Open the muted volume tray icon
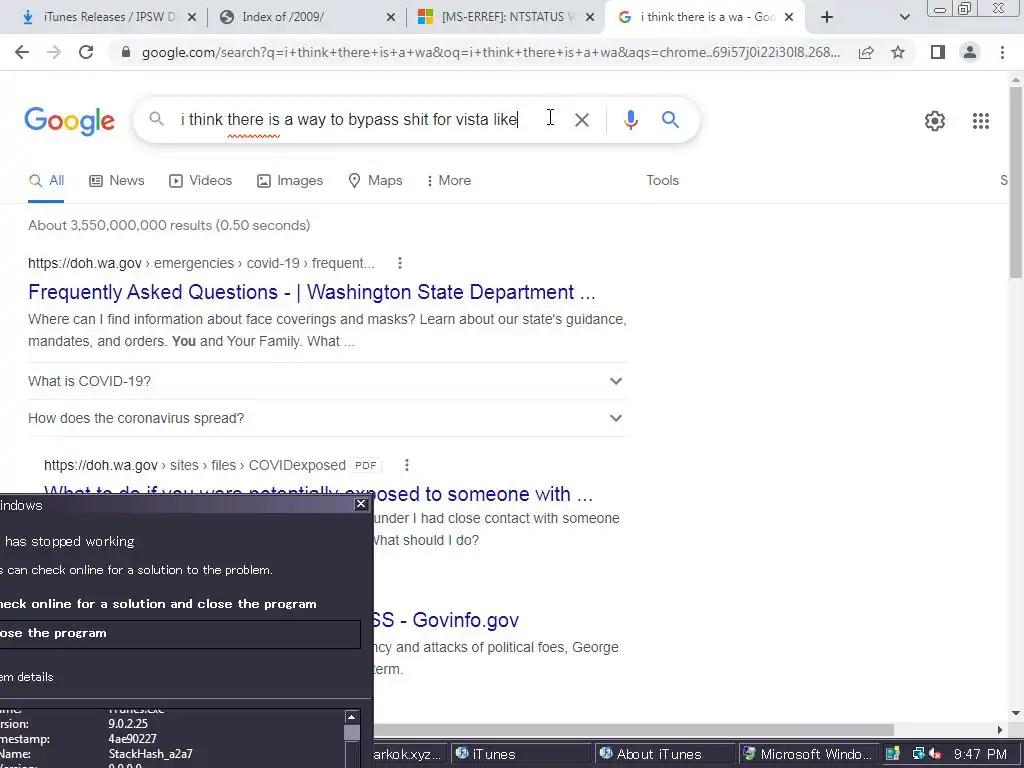The width and height of the screenshot is (1024, 768). (935, 754)
